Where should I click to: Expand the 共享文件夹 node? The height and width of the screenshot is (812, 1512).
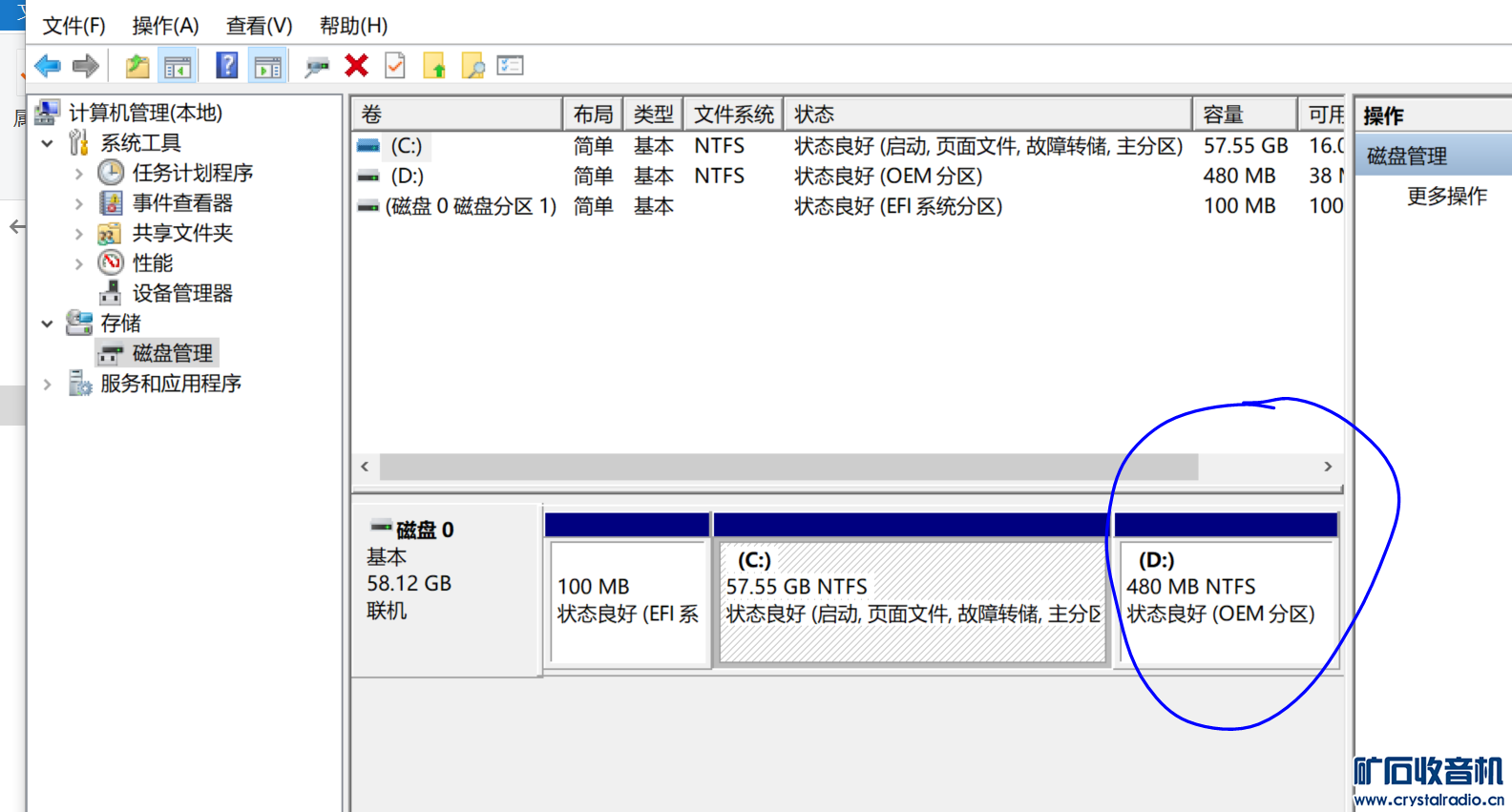pyautogui.click(x=78, y=234)
